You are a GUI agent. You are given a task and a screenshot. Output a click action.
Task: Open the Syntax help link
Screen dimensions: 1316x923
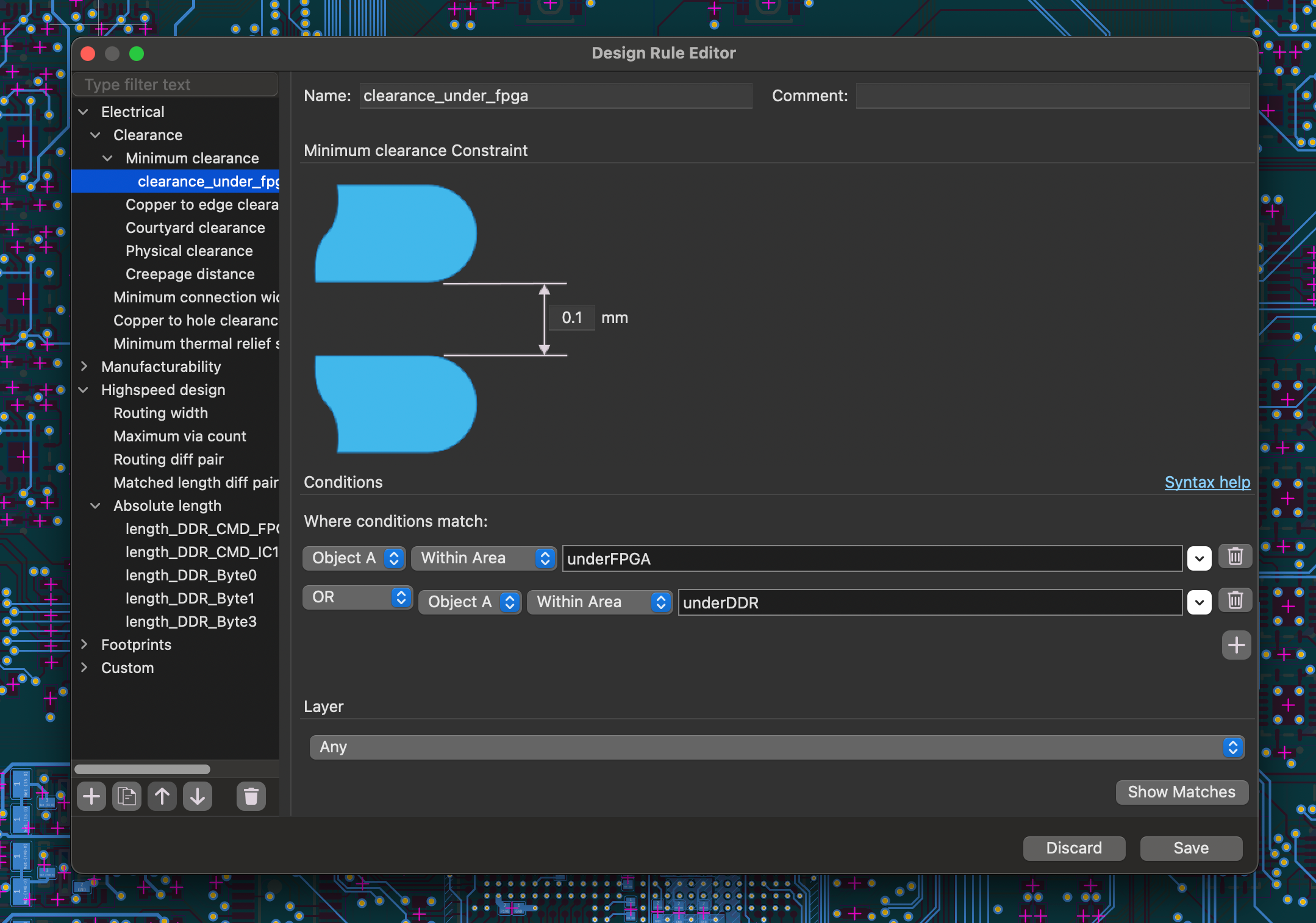(1207, 482)
